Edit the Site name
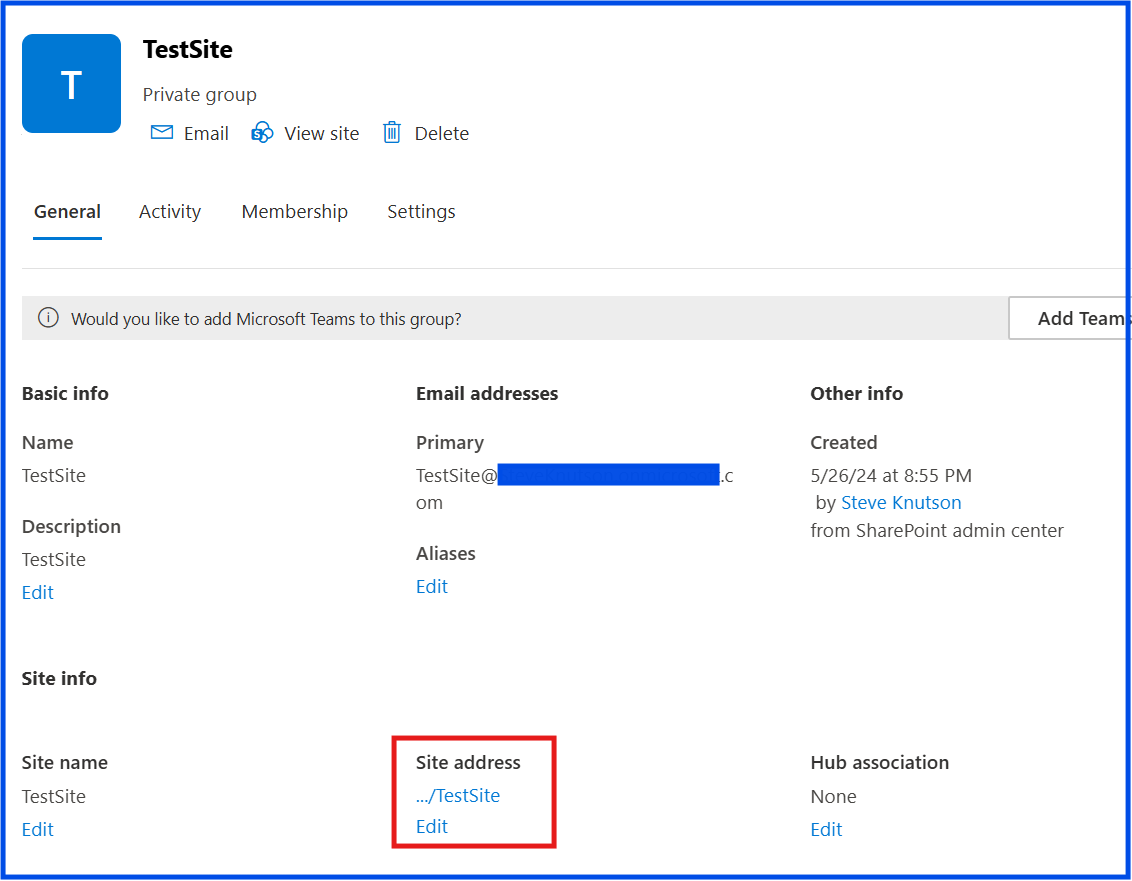 coord(38,830)
